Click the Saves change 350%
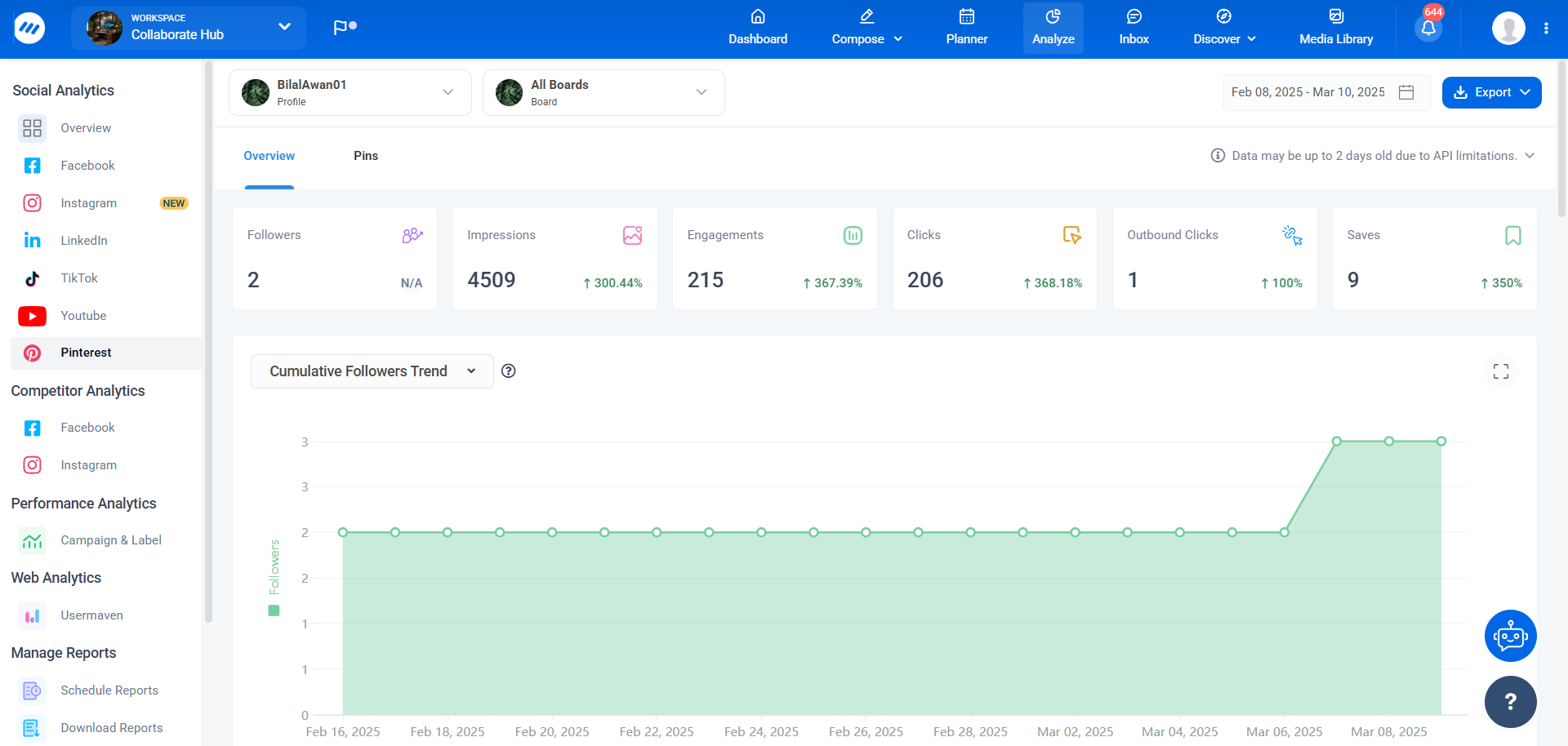The width and height of the screenshot is (1568, 746). 1501,283
